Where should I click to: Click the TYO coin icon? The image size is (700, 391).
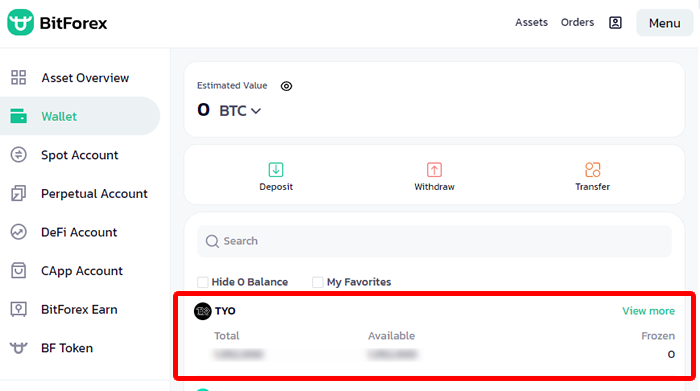tap(202, 311)
